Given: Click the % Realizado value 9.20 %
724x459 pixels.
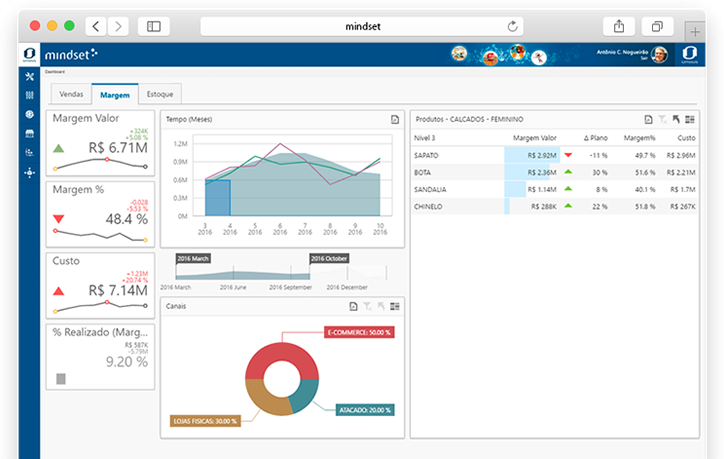Looking at the screenshot, I should click(x=127, y=362).
